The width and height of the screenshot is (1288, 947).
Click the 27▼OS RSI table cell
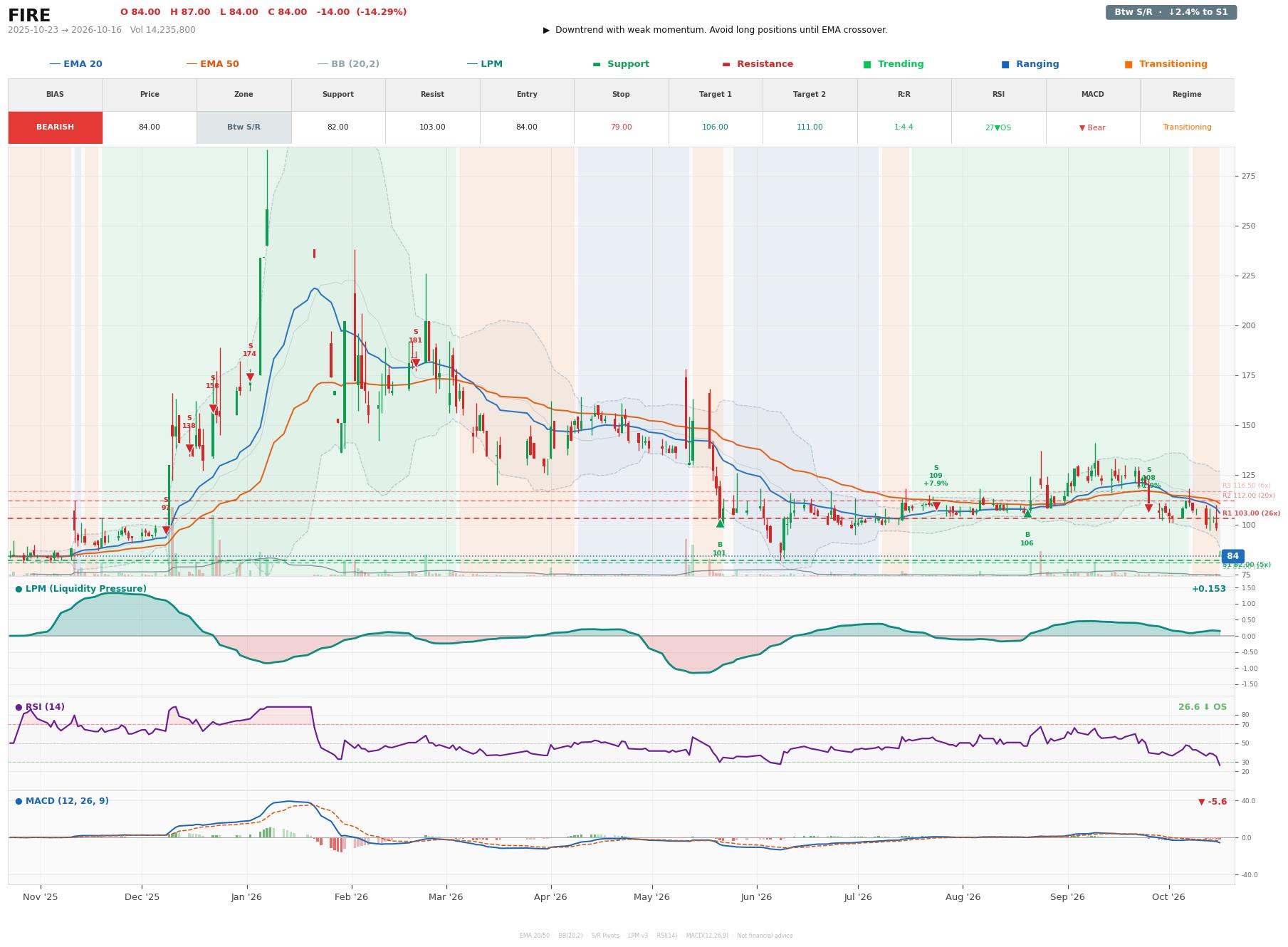(998, 127)
